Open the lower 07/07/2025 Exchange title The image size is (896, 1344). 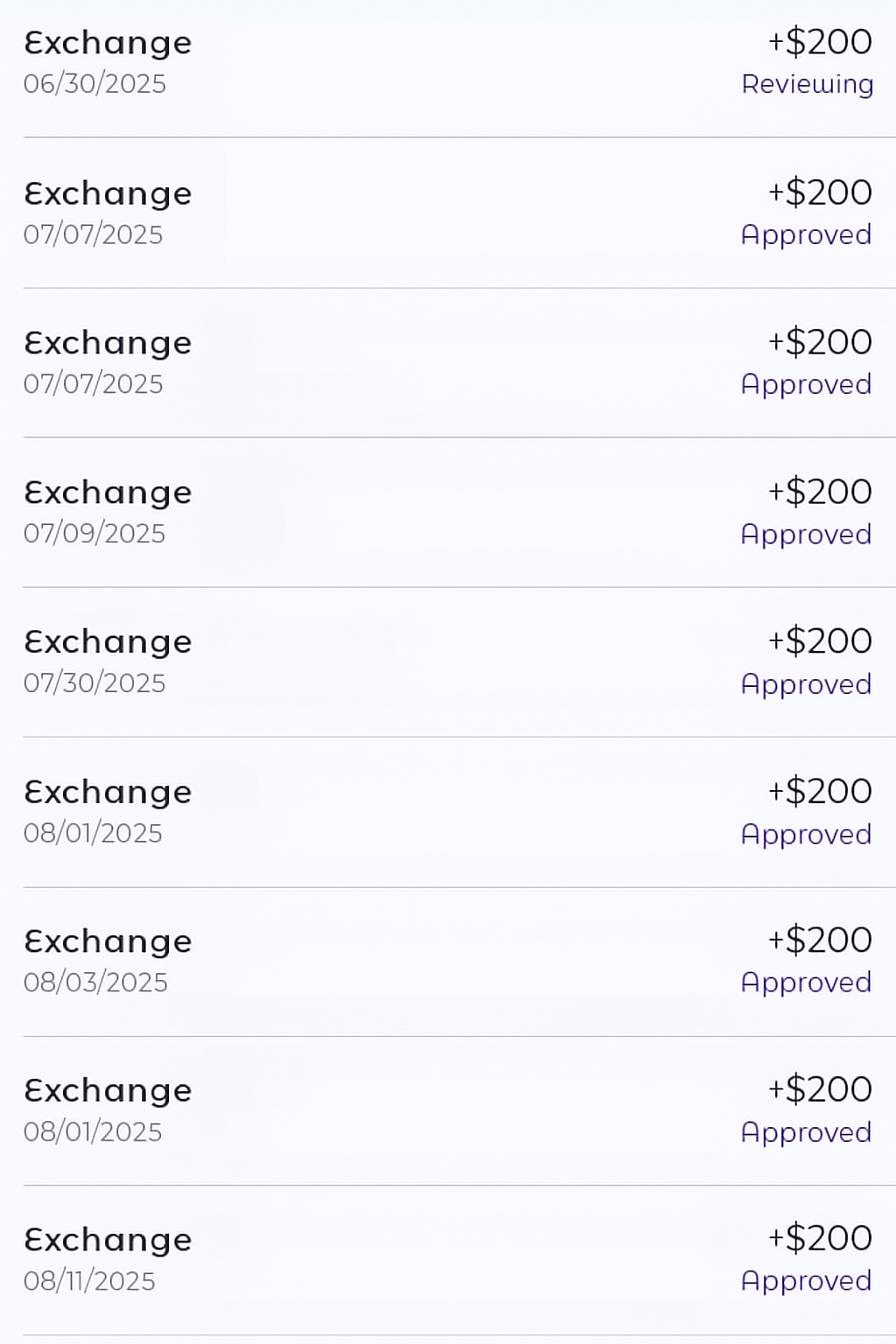coord(108,343)
